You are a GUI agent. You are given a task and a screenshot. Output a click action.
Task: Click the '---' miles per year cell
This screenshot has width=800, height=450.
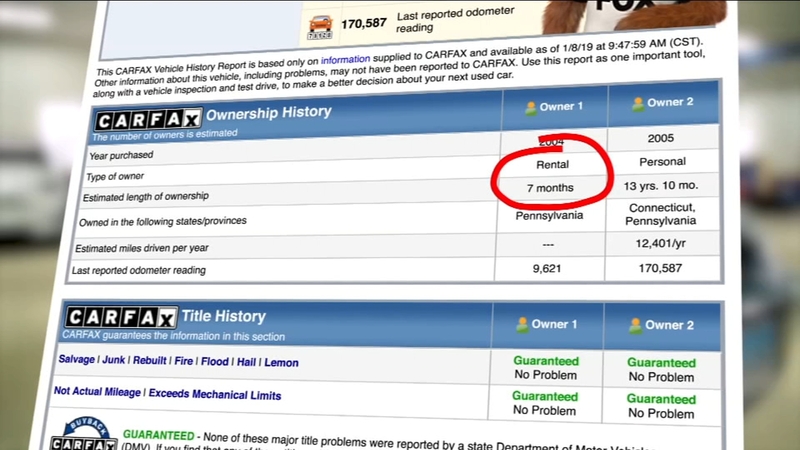(x=548, y=245)
